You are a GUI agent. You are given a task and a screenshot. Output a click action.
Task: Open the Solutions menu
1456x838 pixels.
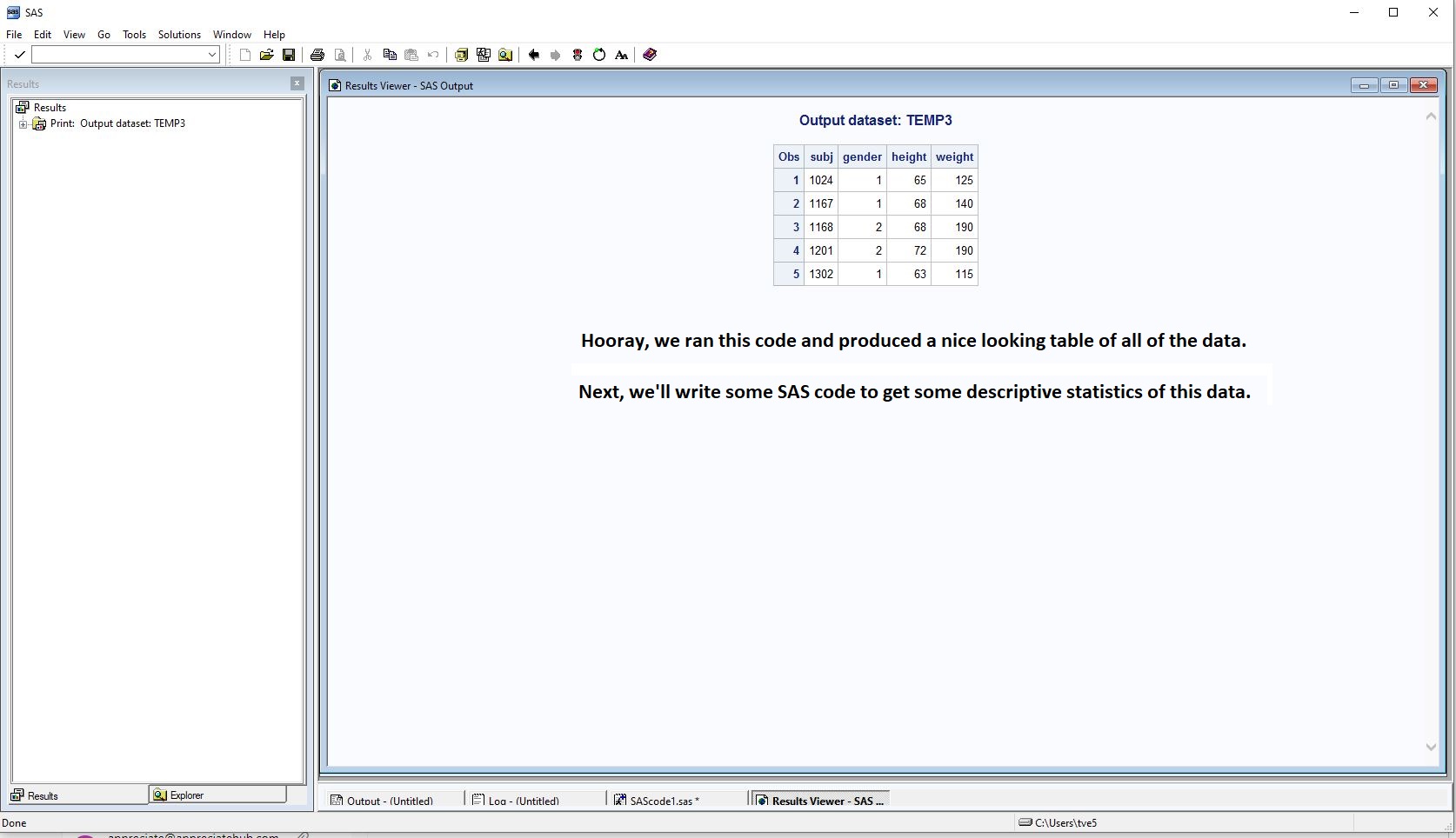179,35
